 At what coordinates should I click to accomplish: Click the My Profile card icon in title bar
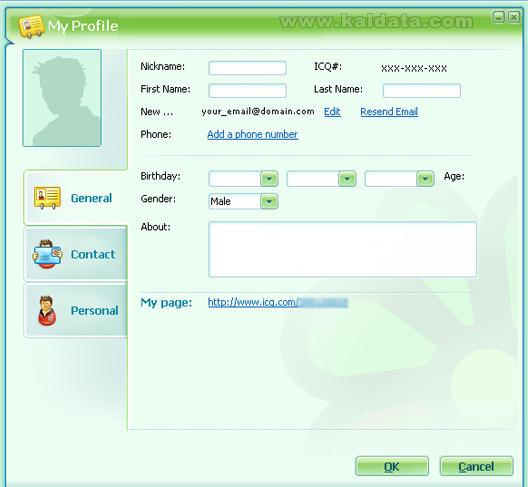click(31, 26)
